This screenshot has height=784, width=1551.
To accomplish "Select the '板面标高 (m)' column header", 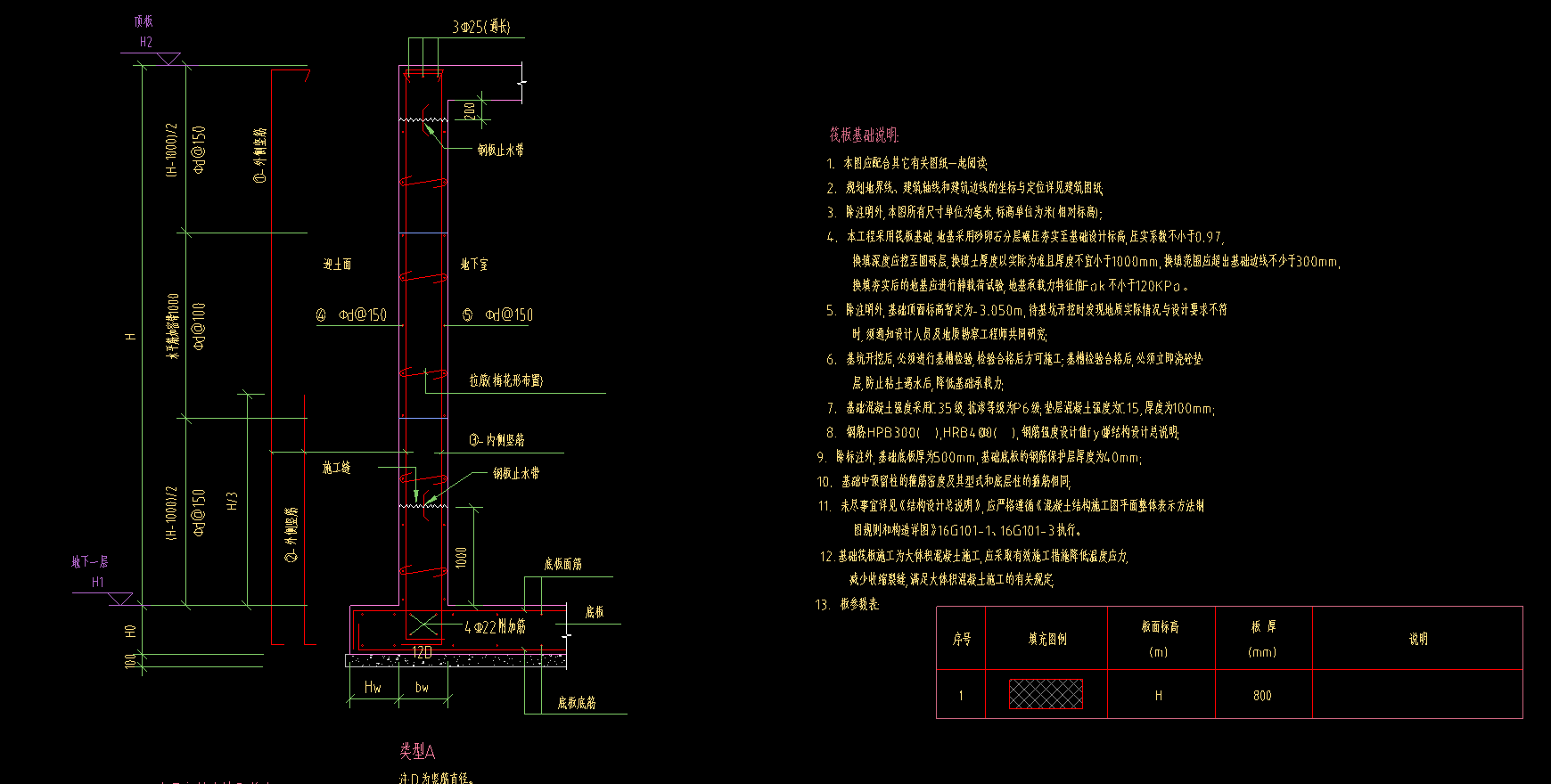I will pos(1160,639).
